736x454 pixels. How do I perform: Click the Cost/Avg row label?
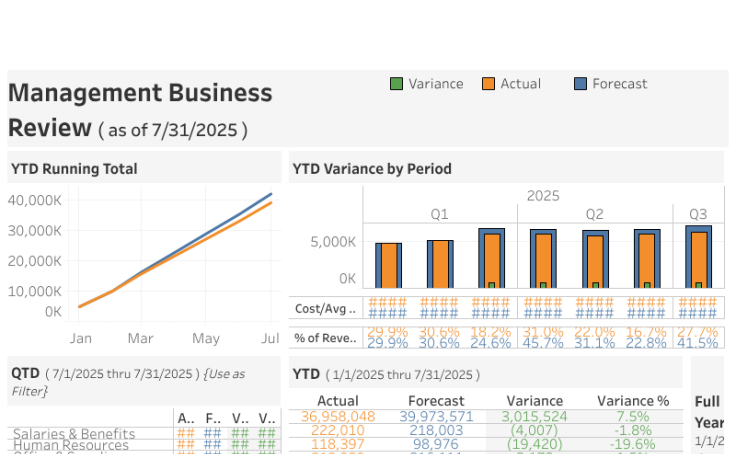coord(325,308)
